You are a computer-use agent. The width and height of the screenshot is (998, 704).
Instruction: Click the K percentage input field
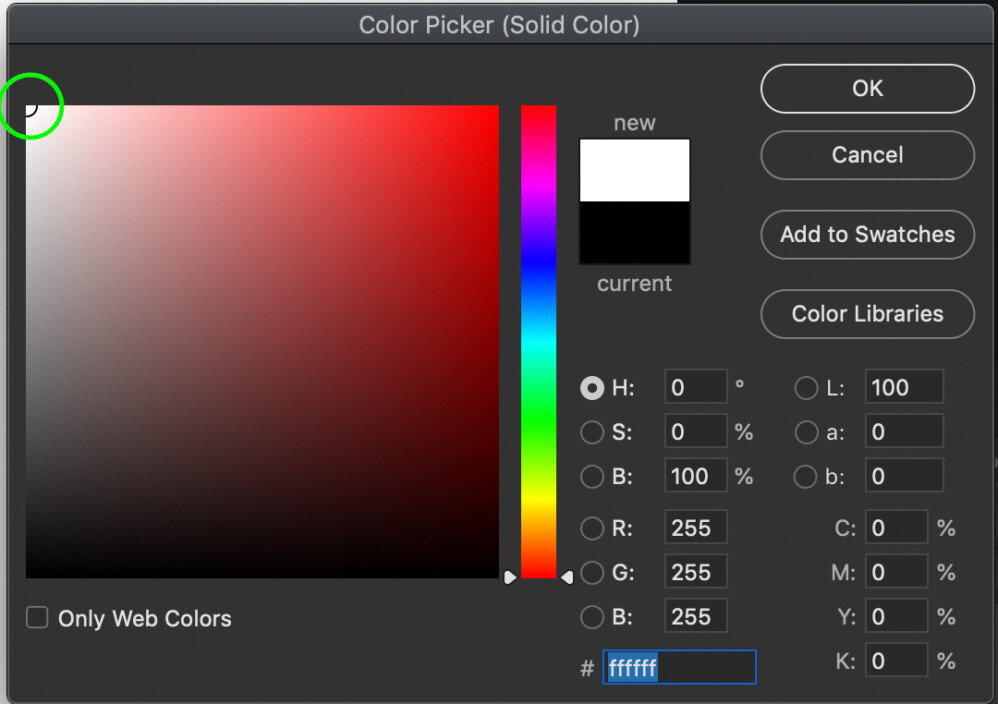(x=896, y=660)
